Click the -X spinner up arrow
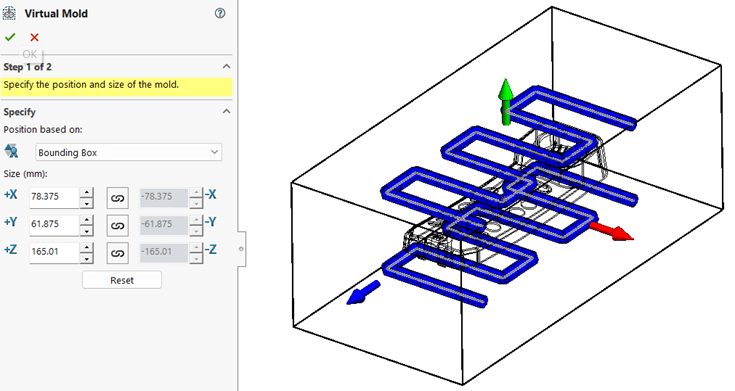The image size is (735, 391). click(196, 193)
